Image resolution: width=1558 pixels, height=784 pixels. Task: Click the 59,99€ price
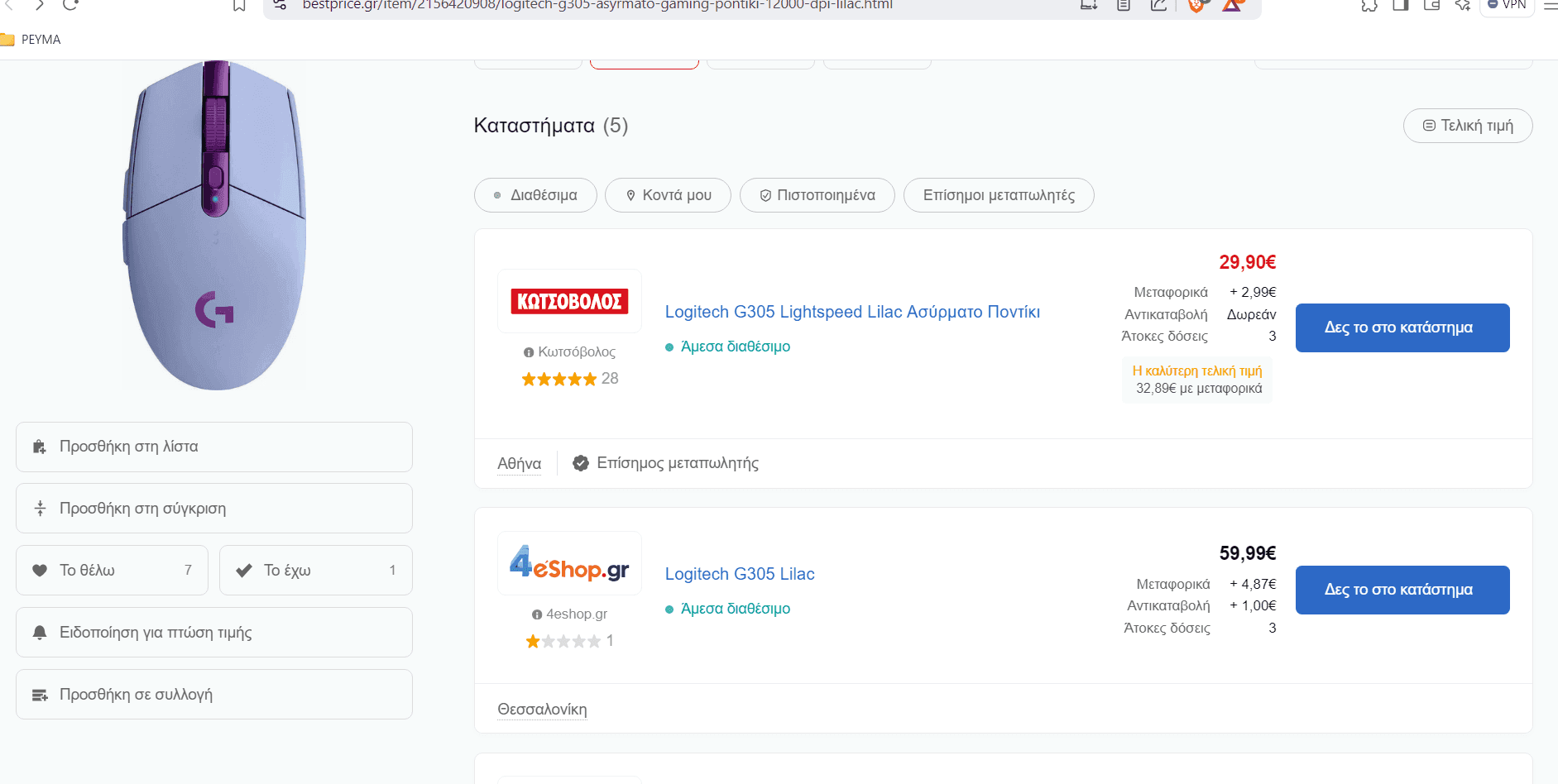pos(1248,553)
